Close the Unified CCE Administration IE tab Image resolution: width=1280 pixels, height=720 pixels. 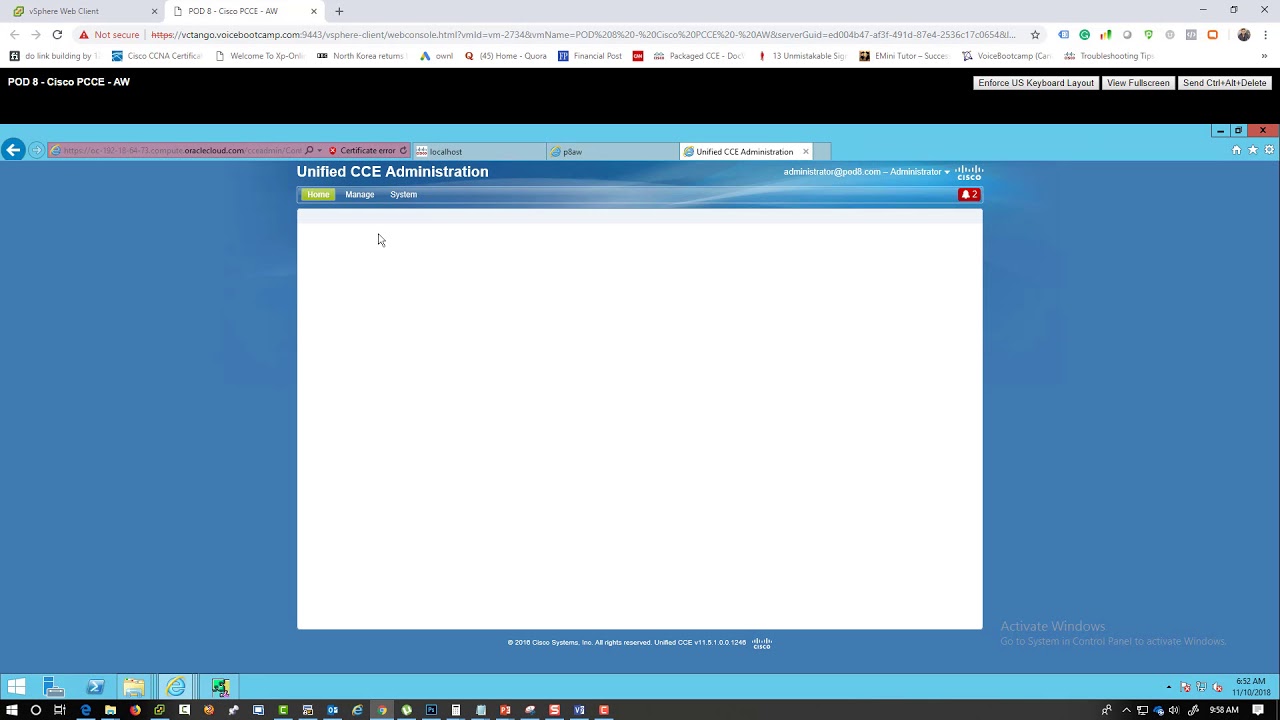point(806,152)
